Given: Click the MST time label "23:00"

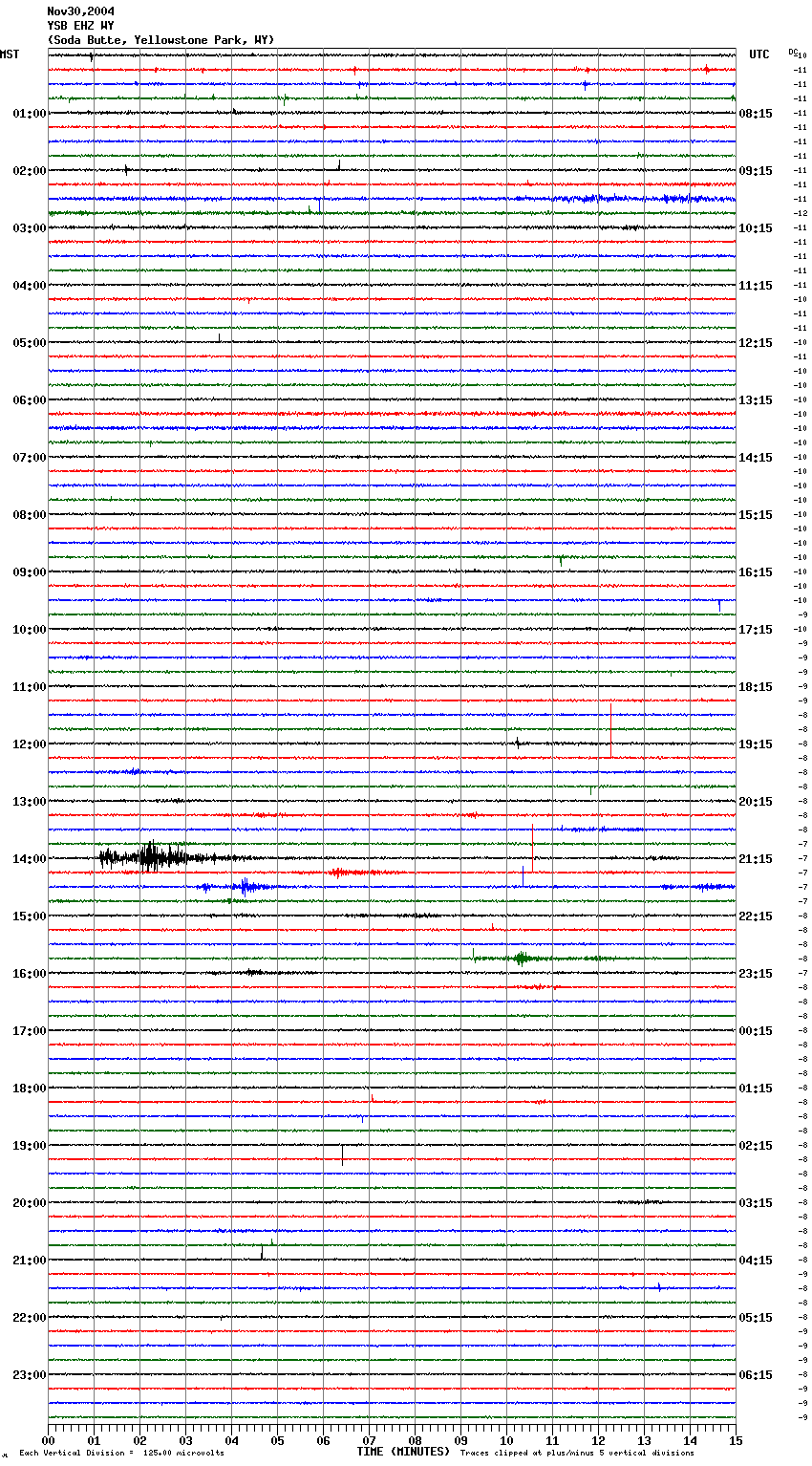Looking at the screenshot, I should pos(30,1375).
